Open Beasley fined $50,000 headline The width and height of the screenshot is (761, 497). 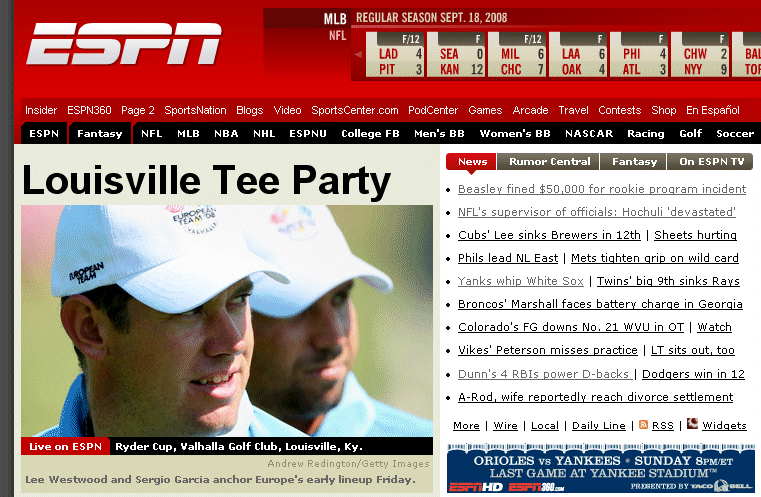pos(602,189)
